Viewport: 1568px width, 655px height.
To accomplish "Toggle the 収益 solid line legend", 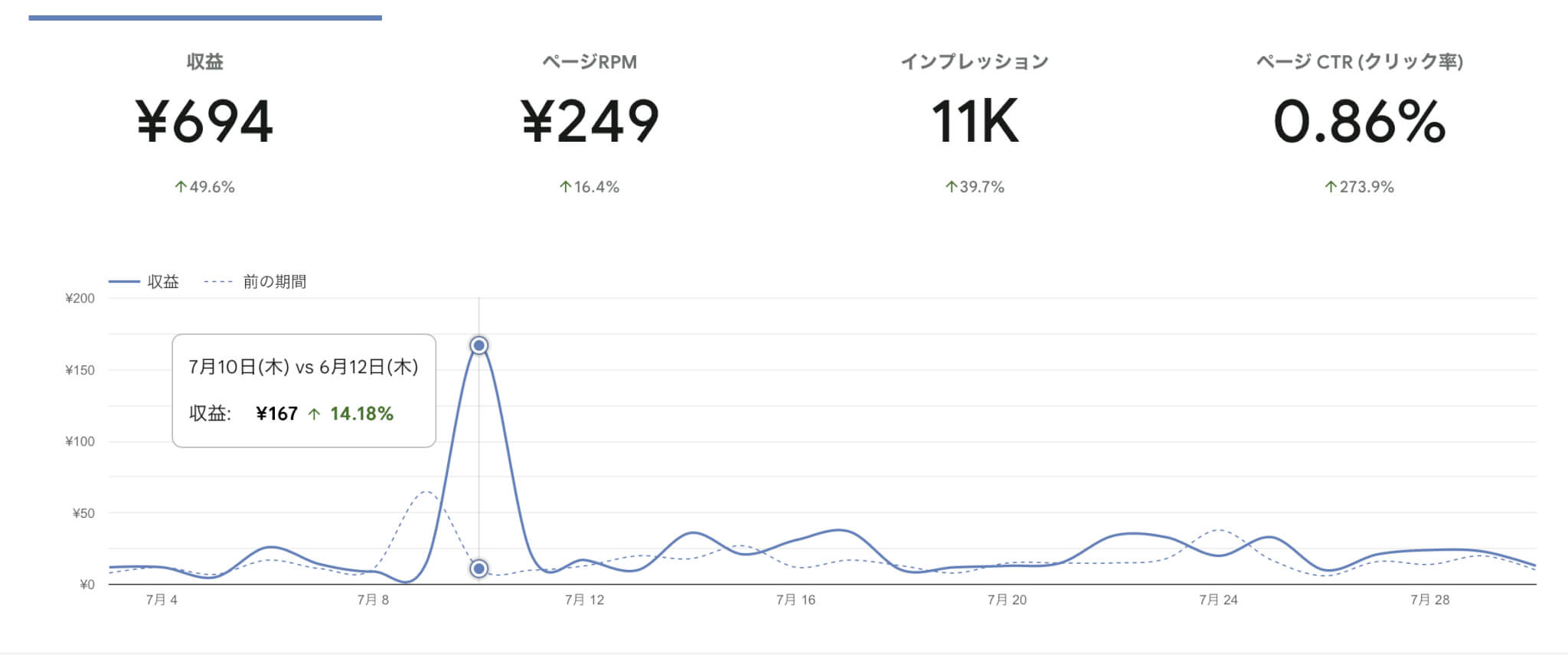I will [x=144, y=282].
